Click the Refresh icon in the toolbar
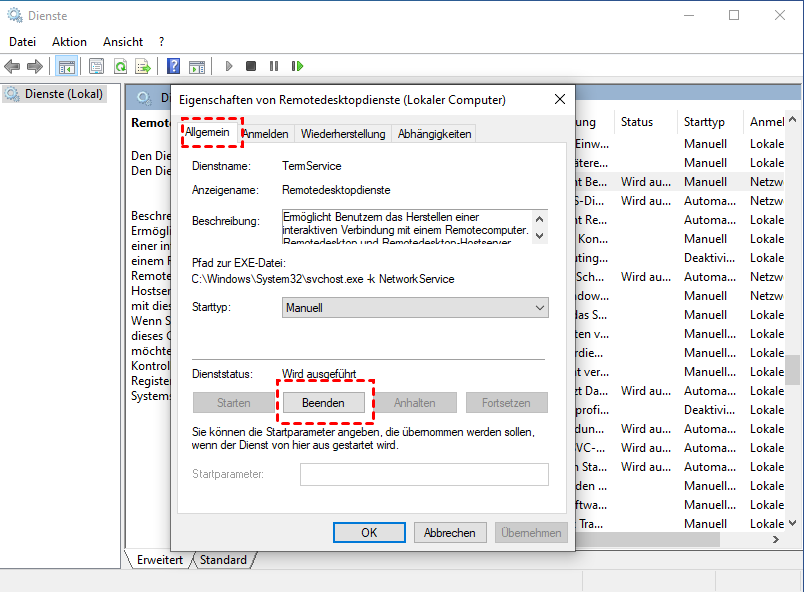The width and height of the screenshot is (804, 592). (120, 66)
